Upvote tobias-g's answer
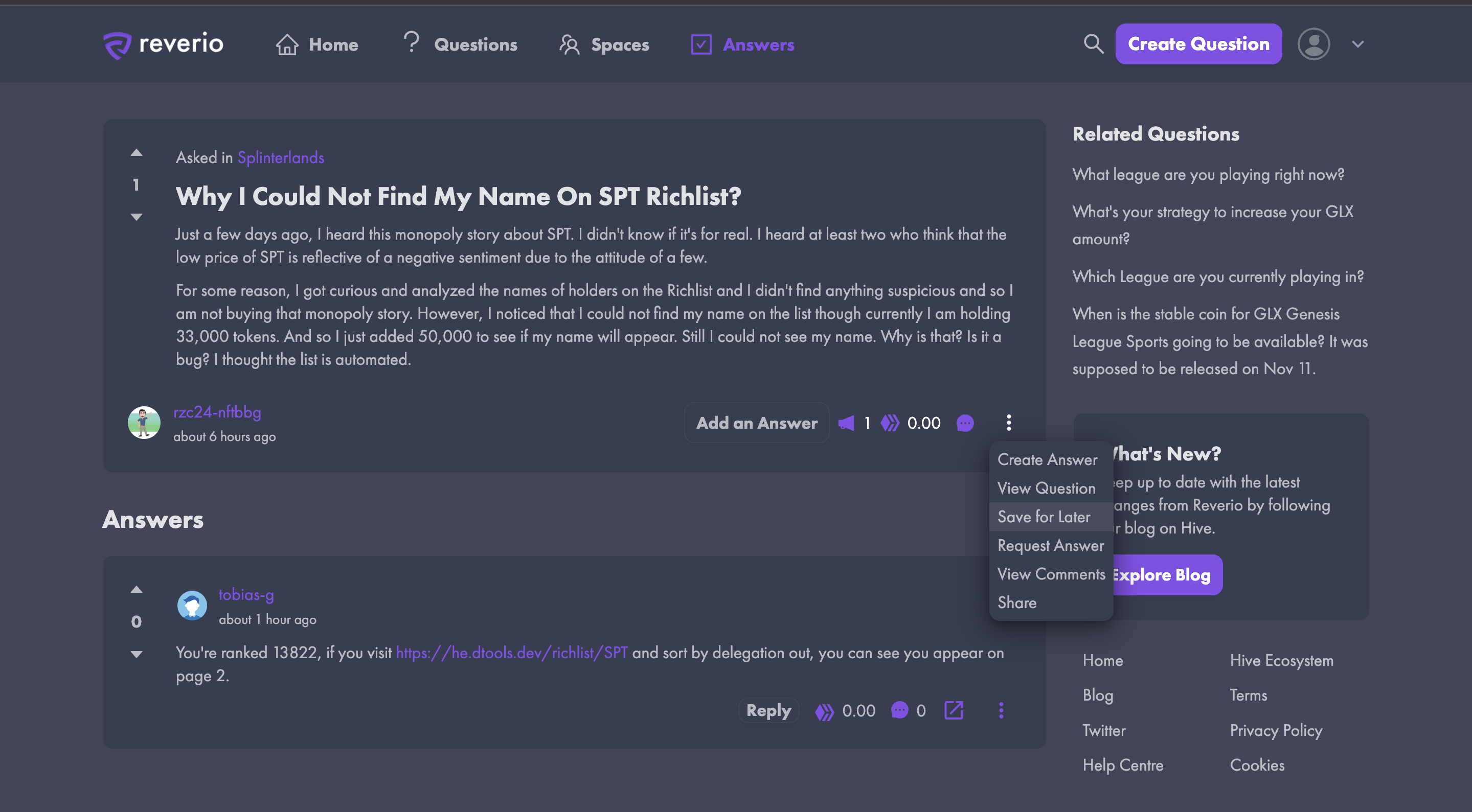Viewport: 1472px width, 812px height. 136,589
